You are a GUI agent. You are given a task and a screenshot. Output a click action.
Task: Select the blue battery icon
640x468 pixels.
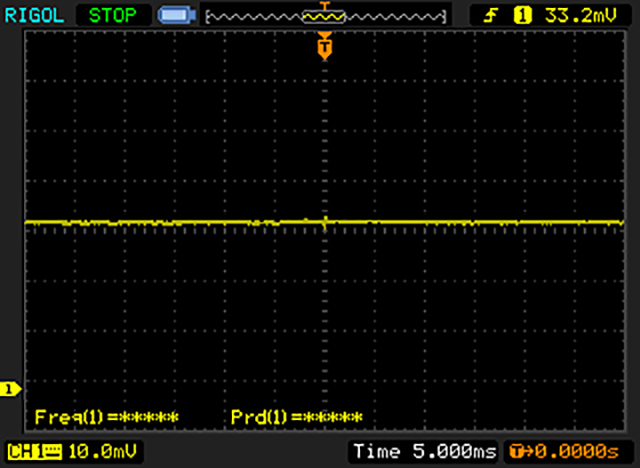(177, 16)
